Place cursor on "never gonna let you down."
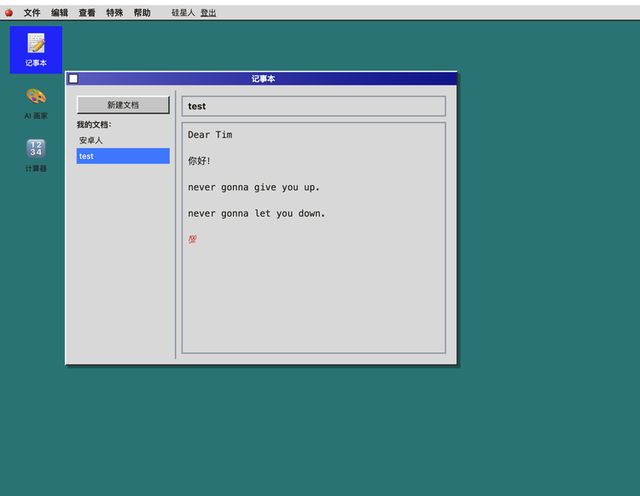 tap(256, 213)
